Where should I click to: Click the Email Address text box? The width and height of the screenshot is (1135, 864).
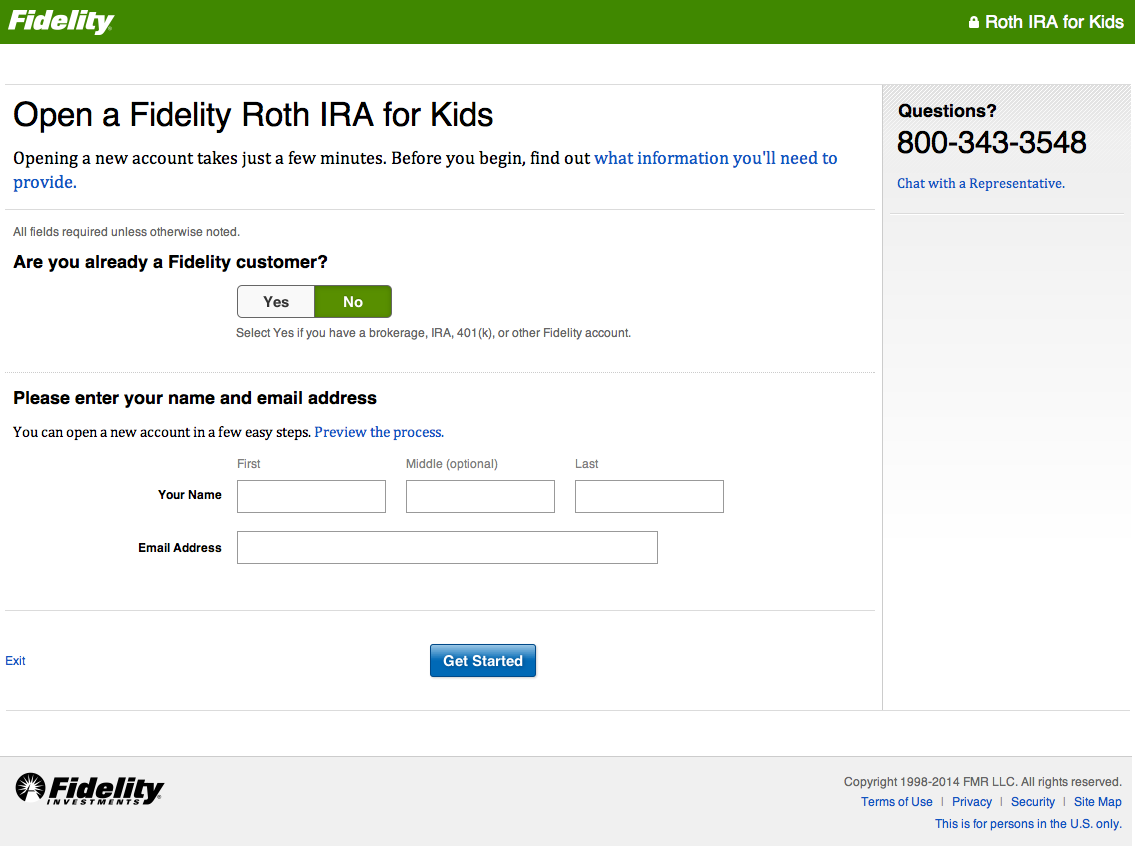pyautogui.click(x=447, y=547)
